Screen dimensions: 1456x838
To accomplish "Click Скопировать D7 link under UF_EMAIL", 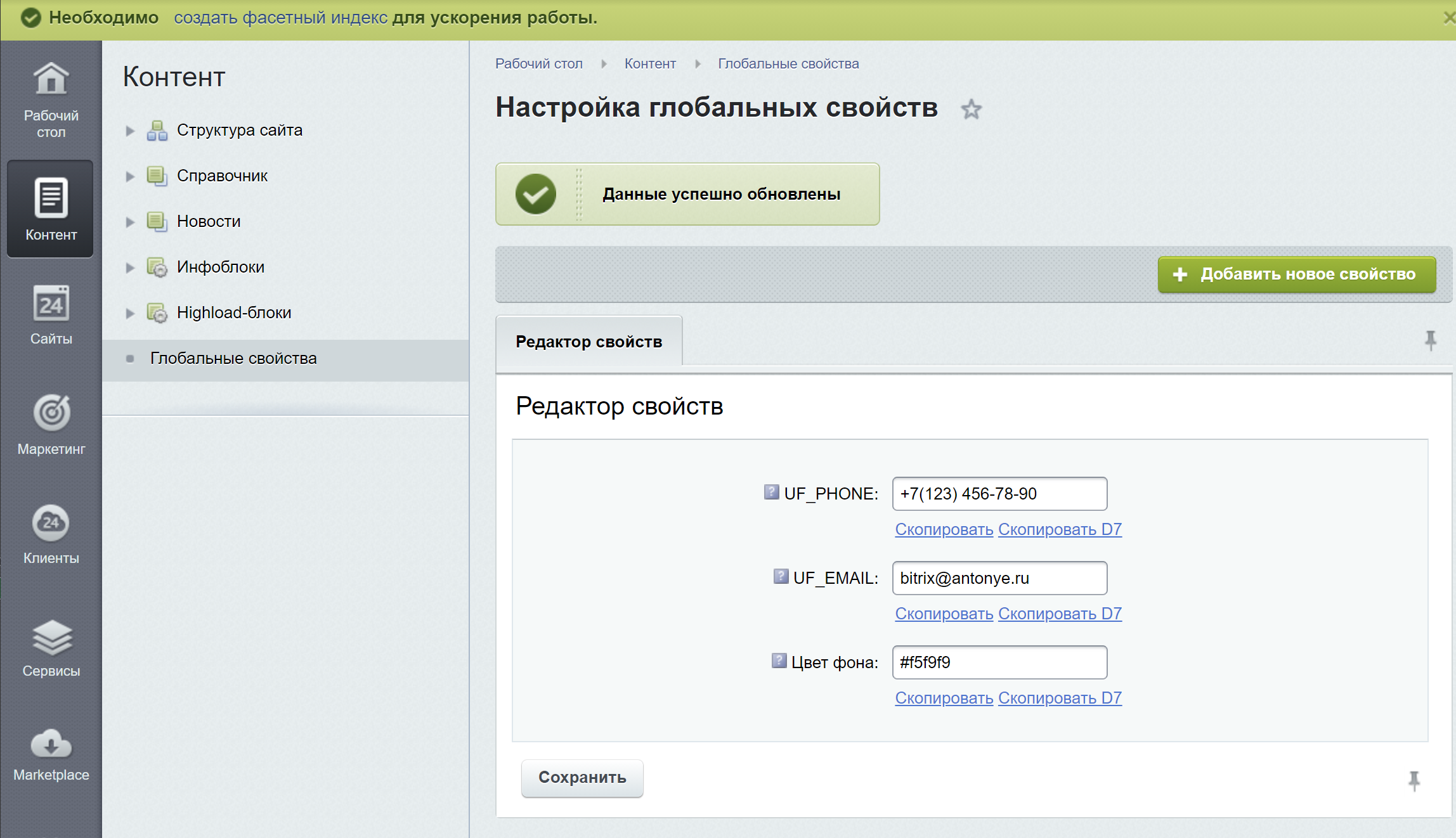I will [1060, 614].
